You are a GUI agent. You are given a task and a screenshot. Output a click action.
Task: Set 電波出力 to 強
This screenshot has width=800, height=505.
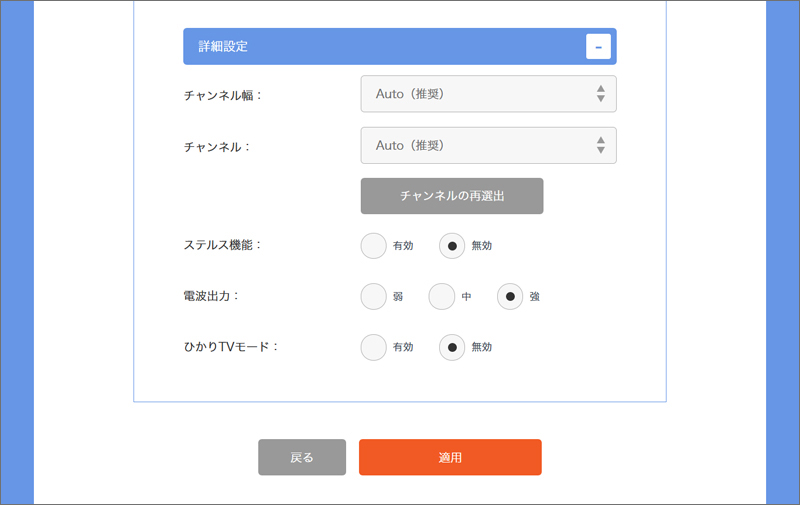510,296
